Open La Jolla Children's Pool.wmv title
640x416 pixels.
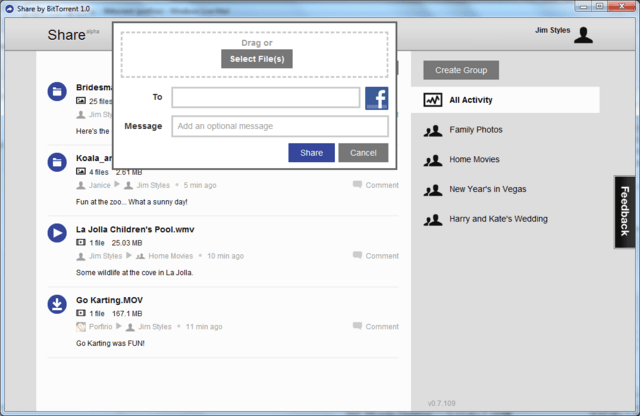click(135, 229)
